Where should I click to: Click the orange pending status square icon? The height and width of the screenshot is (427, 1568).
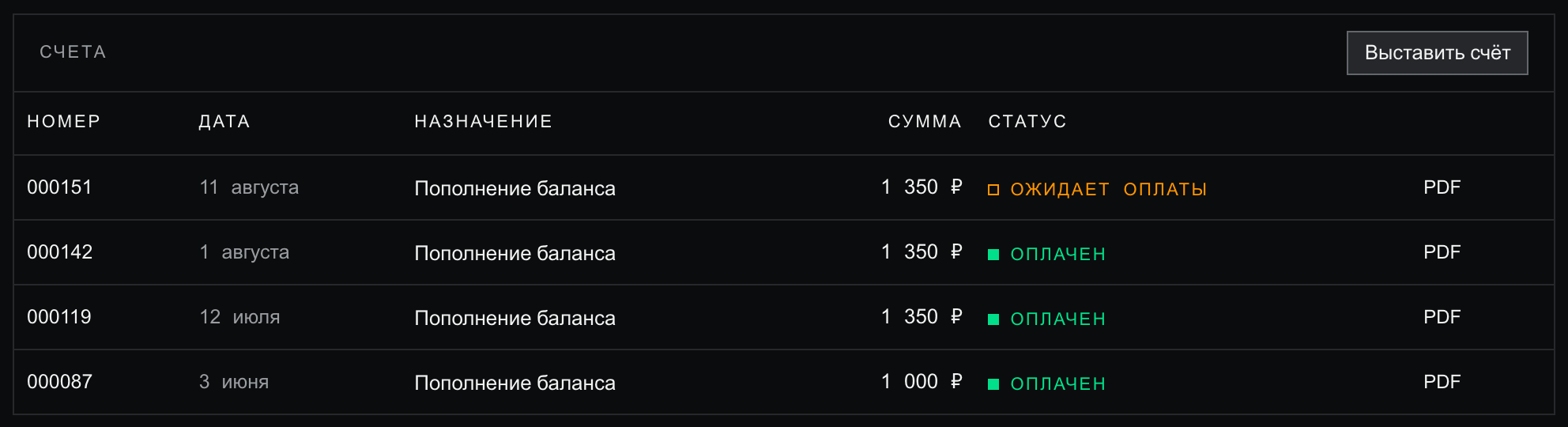coord(993,190)
